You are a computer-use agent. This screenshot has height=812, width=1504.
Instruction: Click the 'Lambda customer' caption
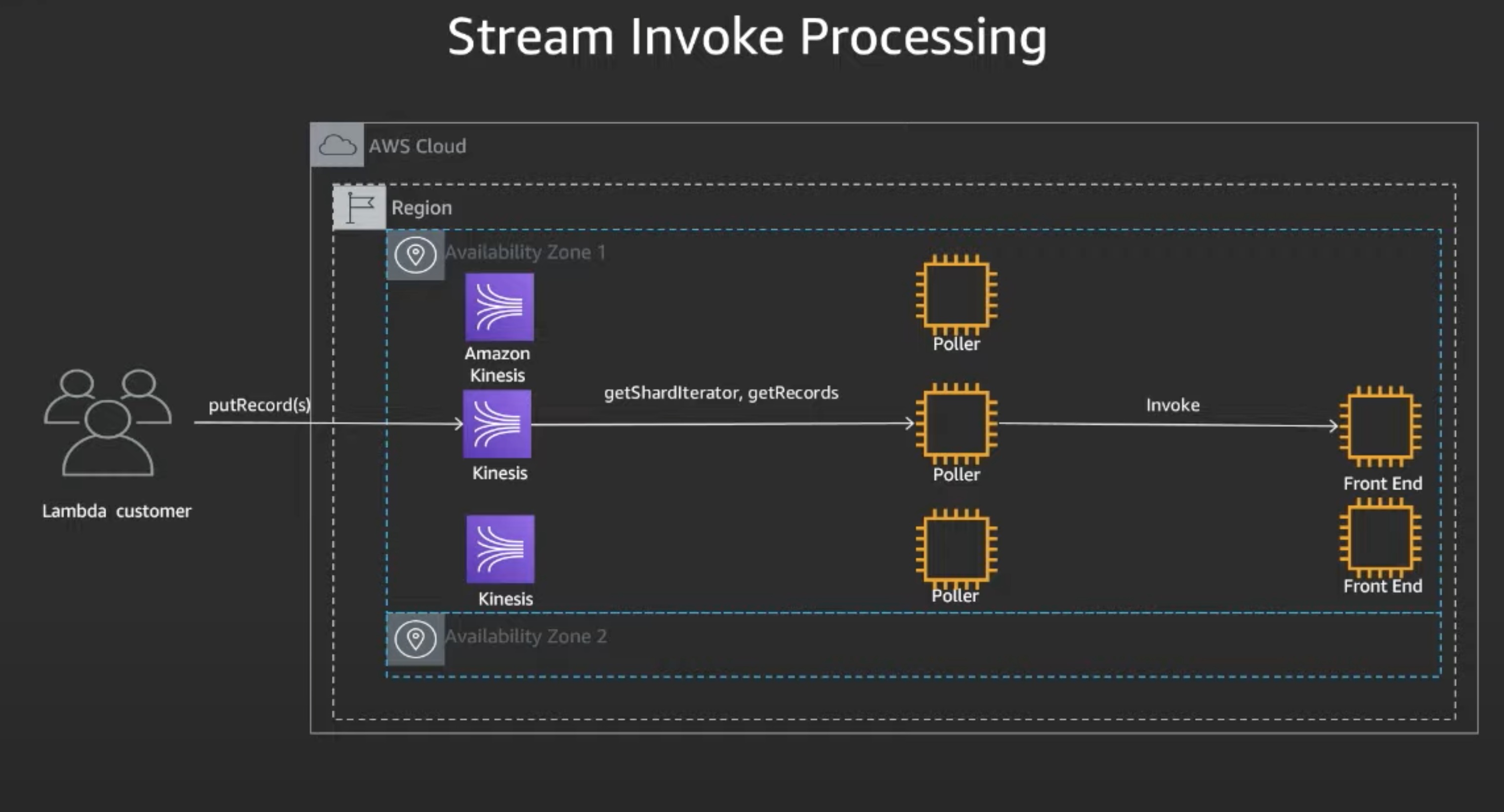[x=117, y=511]
